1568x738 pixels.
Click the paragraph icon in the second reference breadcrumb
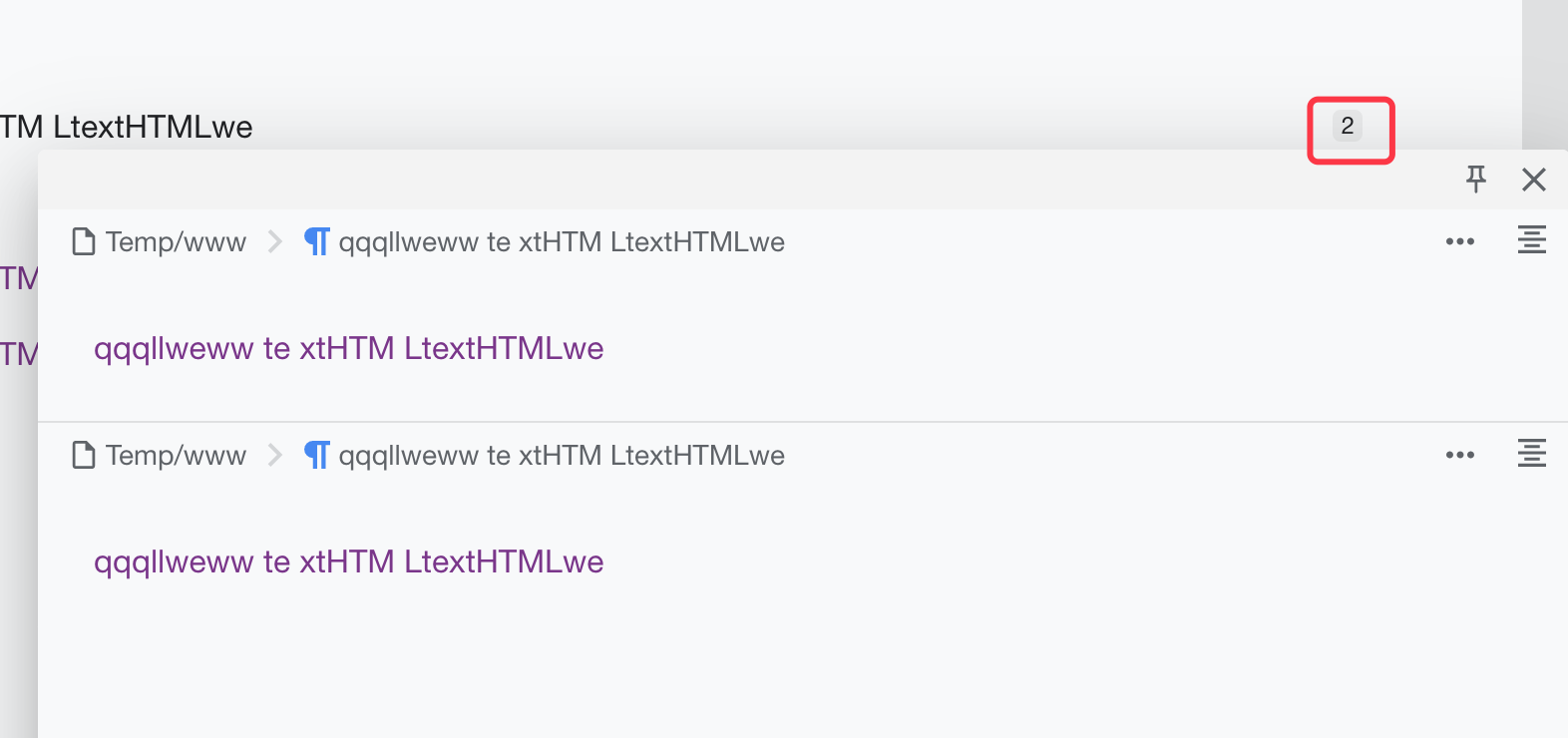coord(317,455)
